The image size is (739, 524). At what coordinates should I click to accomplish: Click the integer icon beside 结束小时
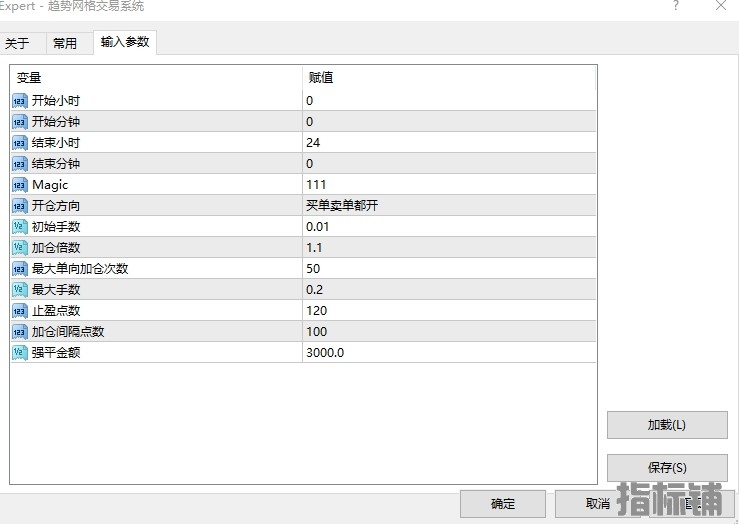click(x=19, y=143)
